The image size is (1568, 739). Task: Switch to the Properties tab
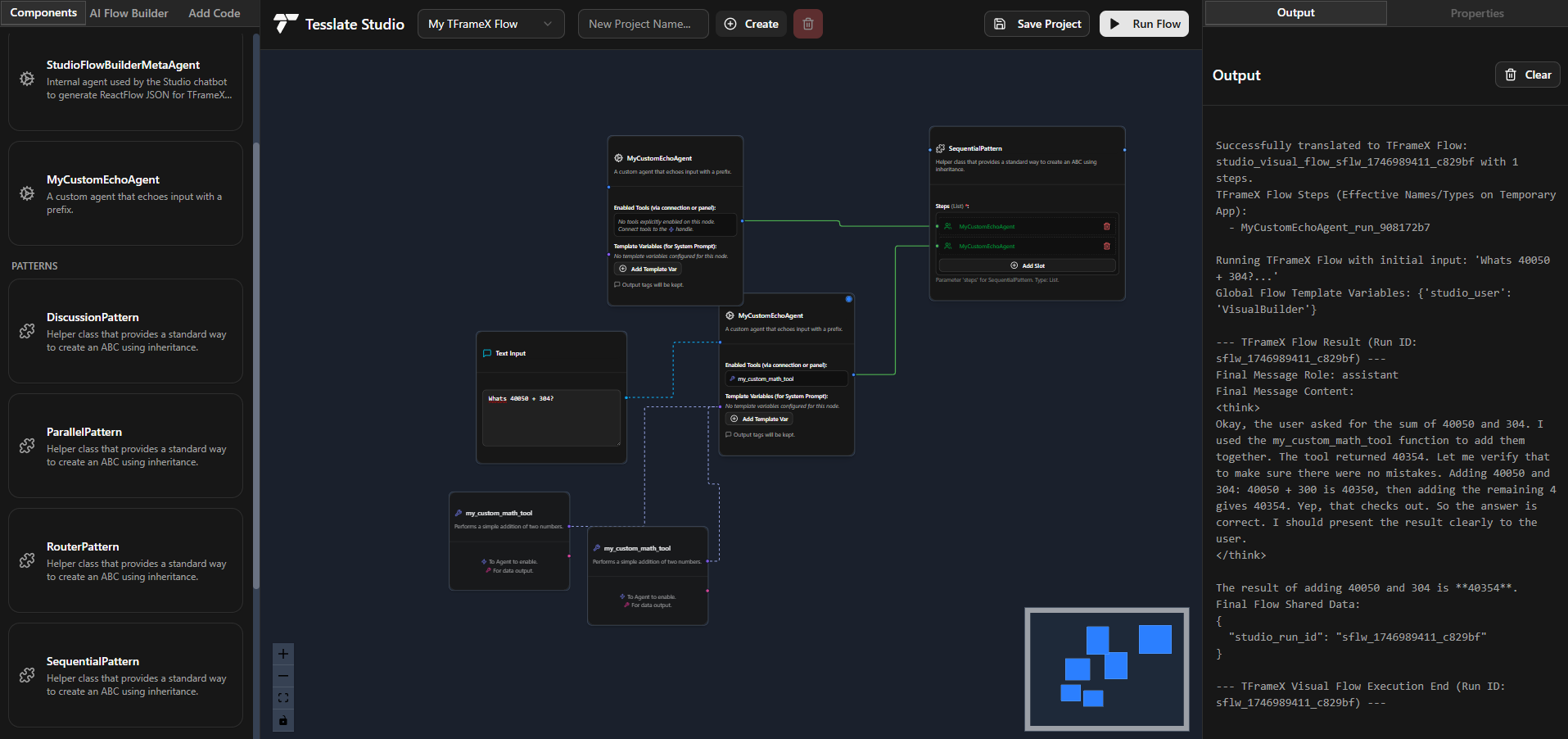click(x=1476, y=13)
